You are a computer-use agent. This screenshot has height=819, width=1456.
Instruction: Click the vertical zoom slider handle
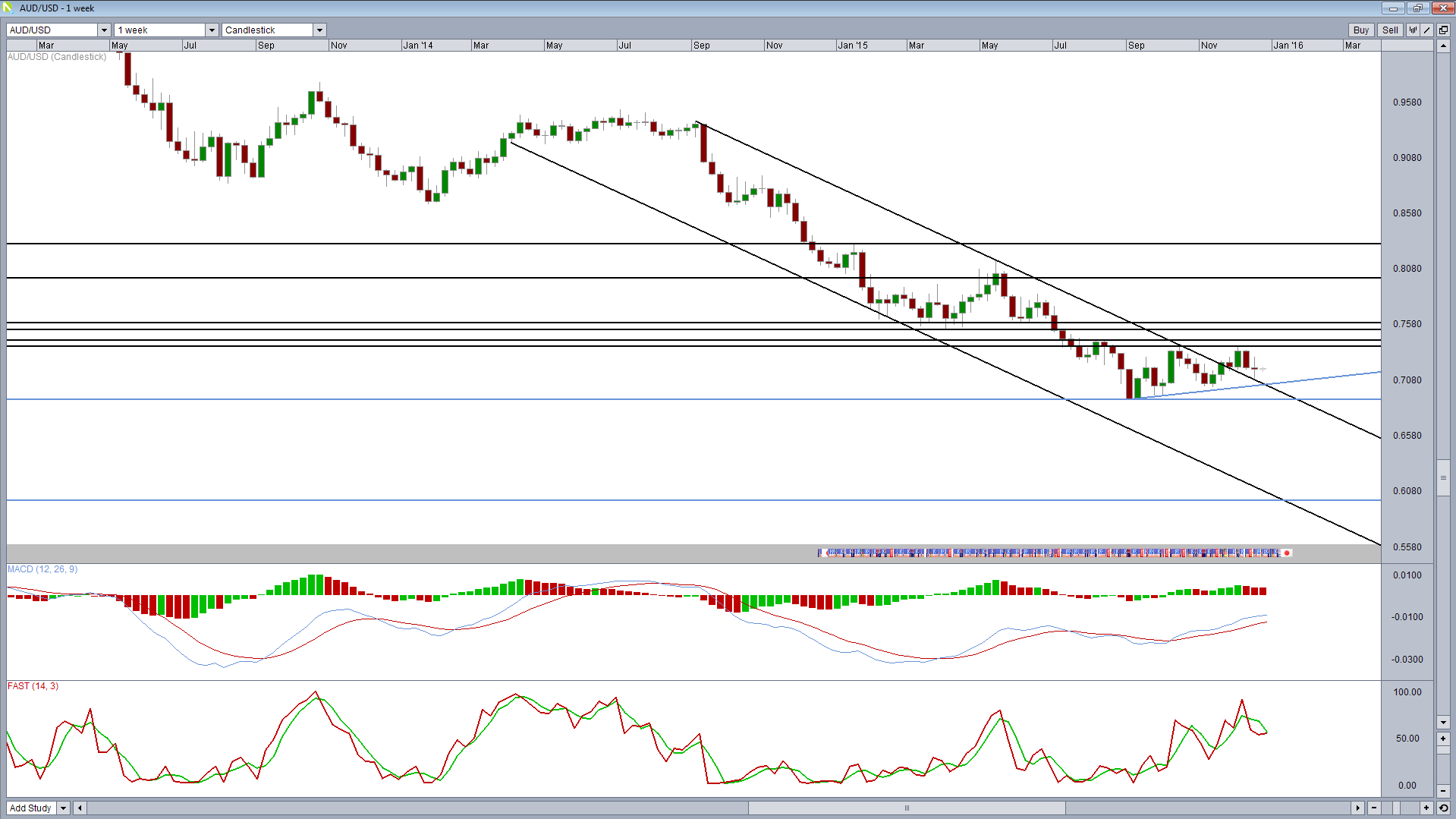click(1443, 750)
